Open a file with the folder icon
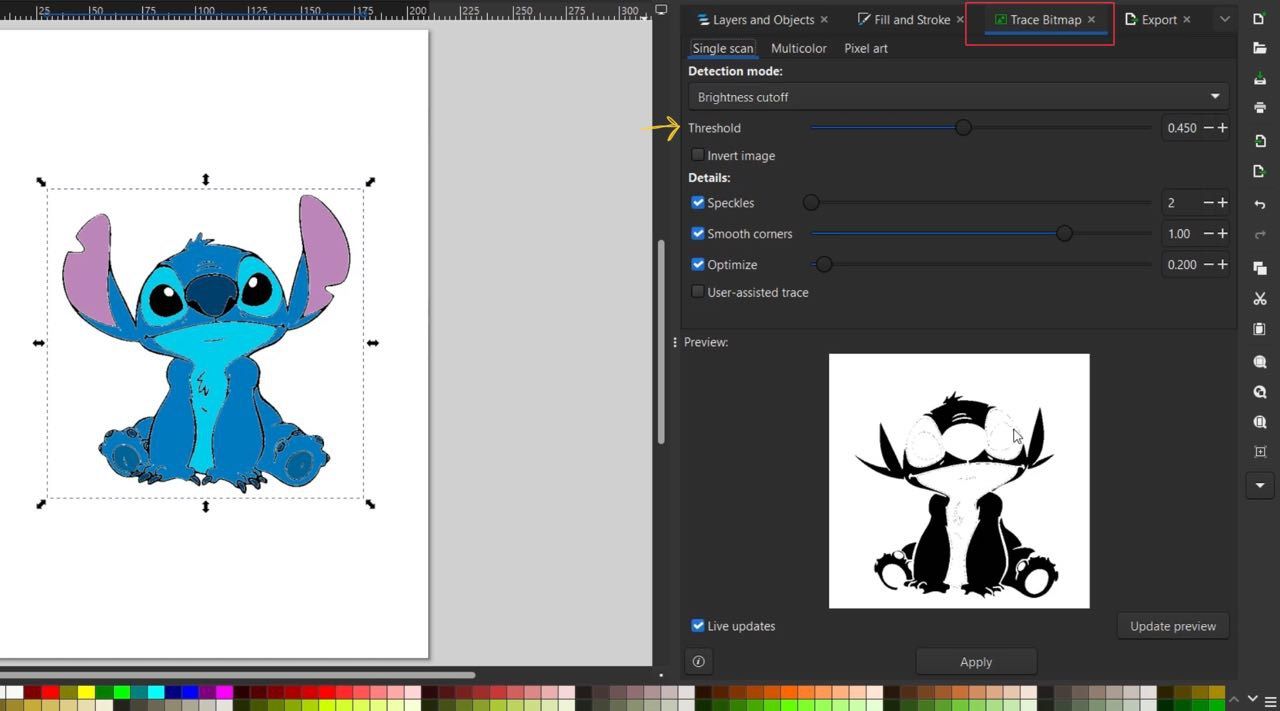The image size is (1280, 711). click(1260, 48)
